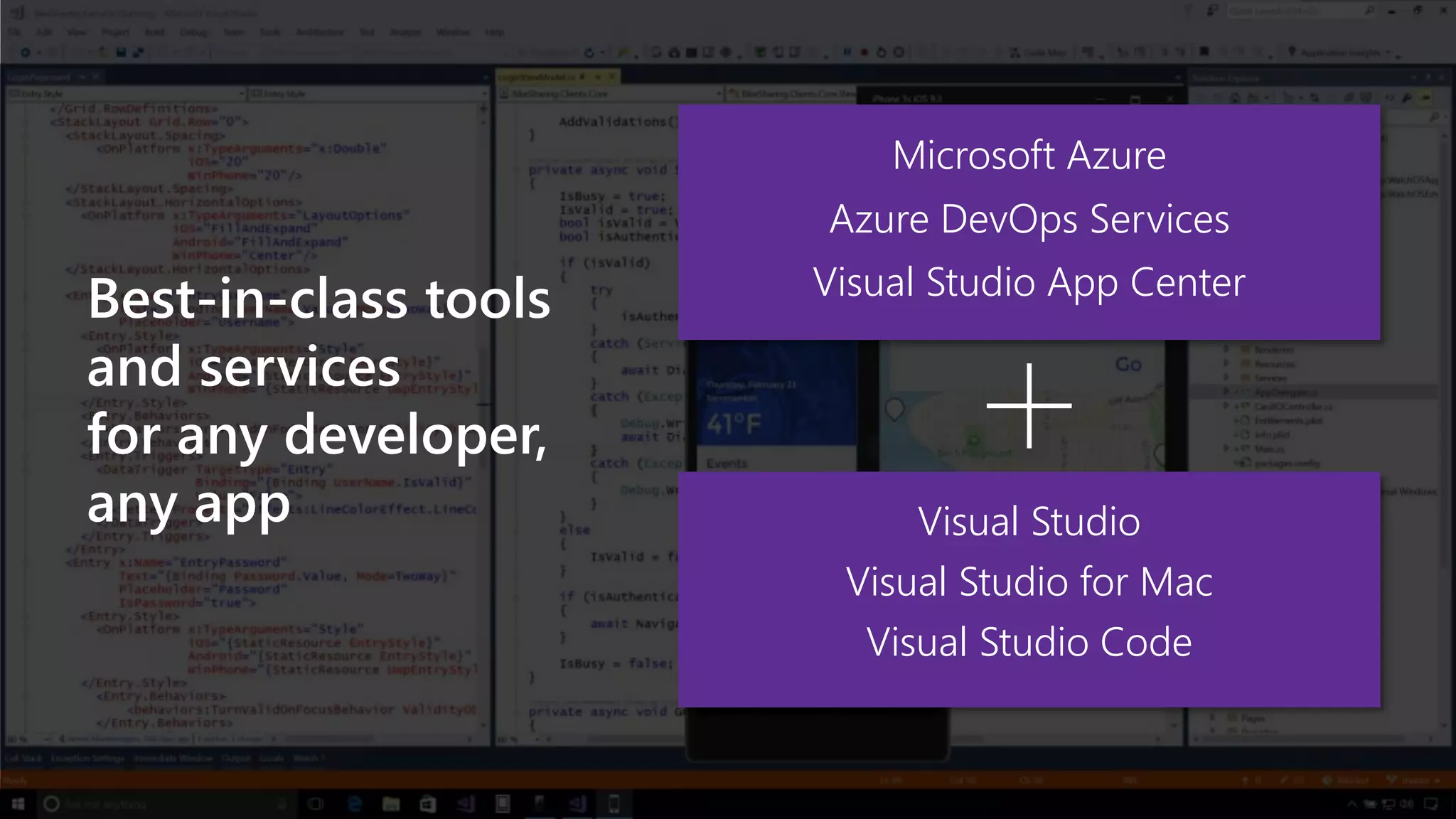
Task: Open the Tools menu
Action: [x=269, y=32]
